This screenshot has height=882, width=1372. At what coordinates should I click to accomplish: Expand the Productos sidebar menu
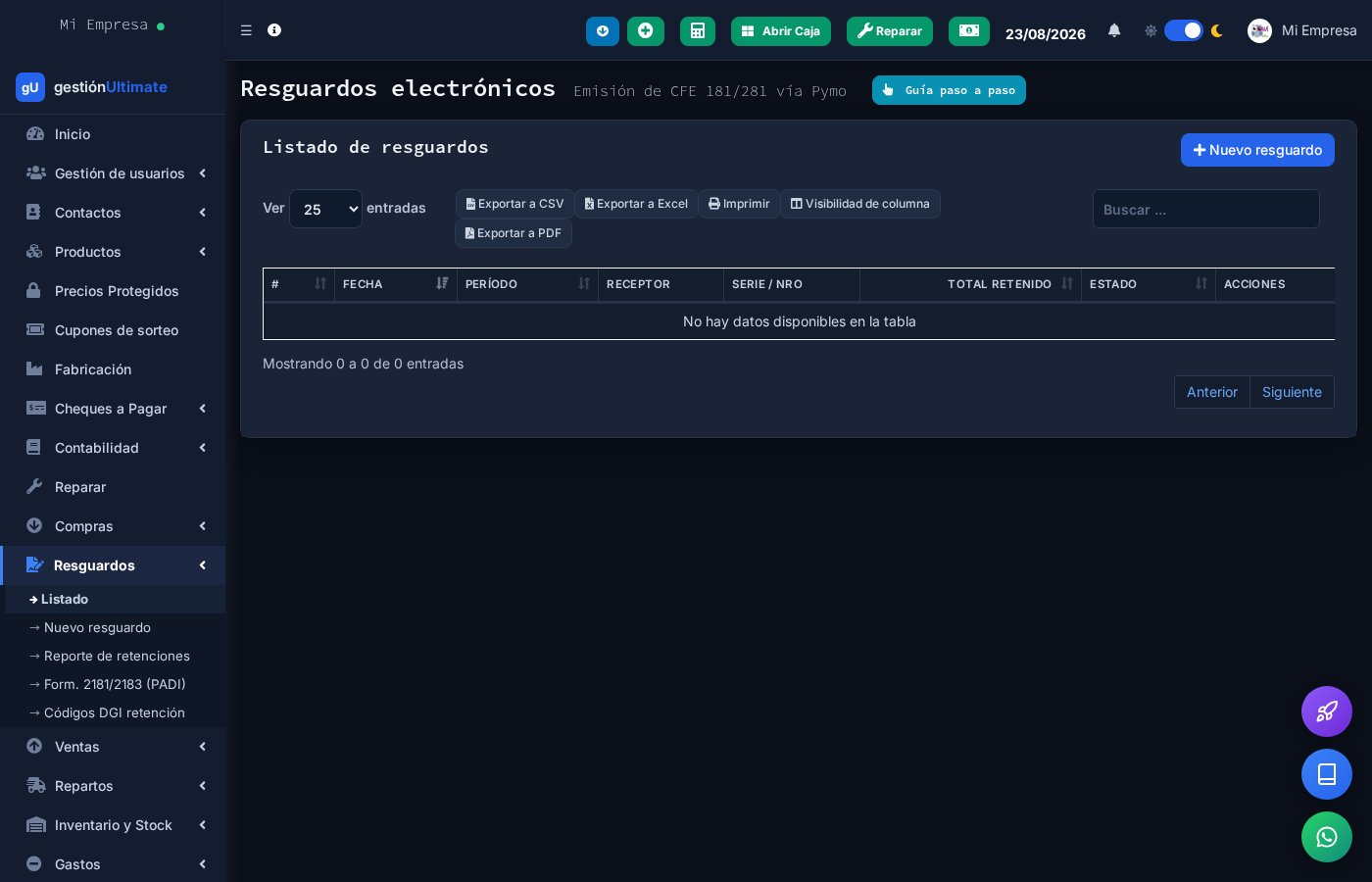113,252
